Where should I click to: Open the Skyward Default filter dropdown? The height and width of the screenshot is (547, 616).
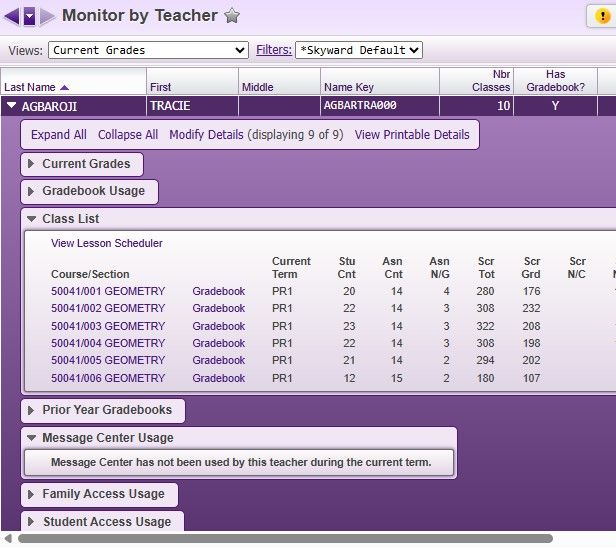tap(360, 50)
